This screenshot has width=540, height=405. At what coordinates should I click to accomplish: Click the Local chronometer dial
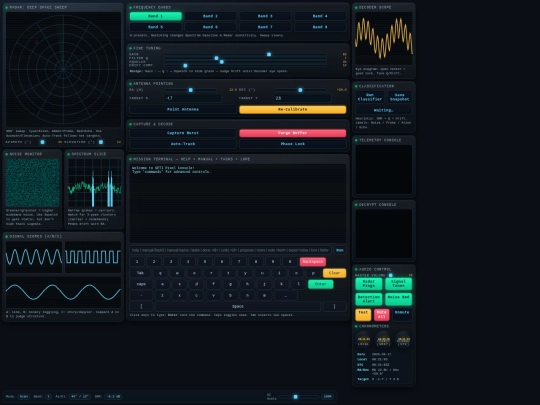(x=364, y=339)
